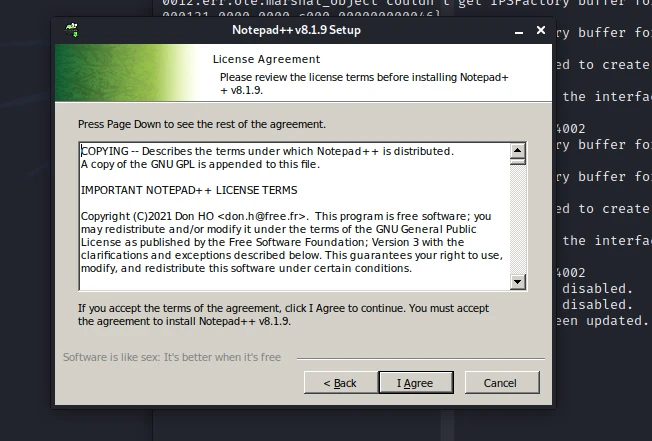Click the scrollbar up arrow in license box
The width and height of the screenshot is (652, 441).
(518, 151)
